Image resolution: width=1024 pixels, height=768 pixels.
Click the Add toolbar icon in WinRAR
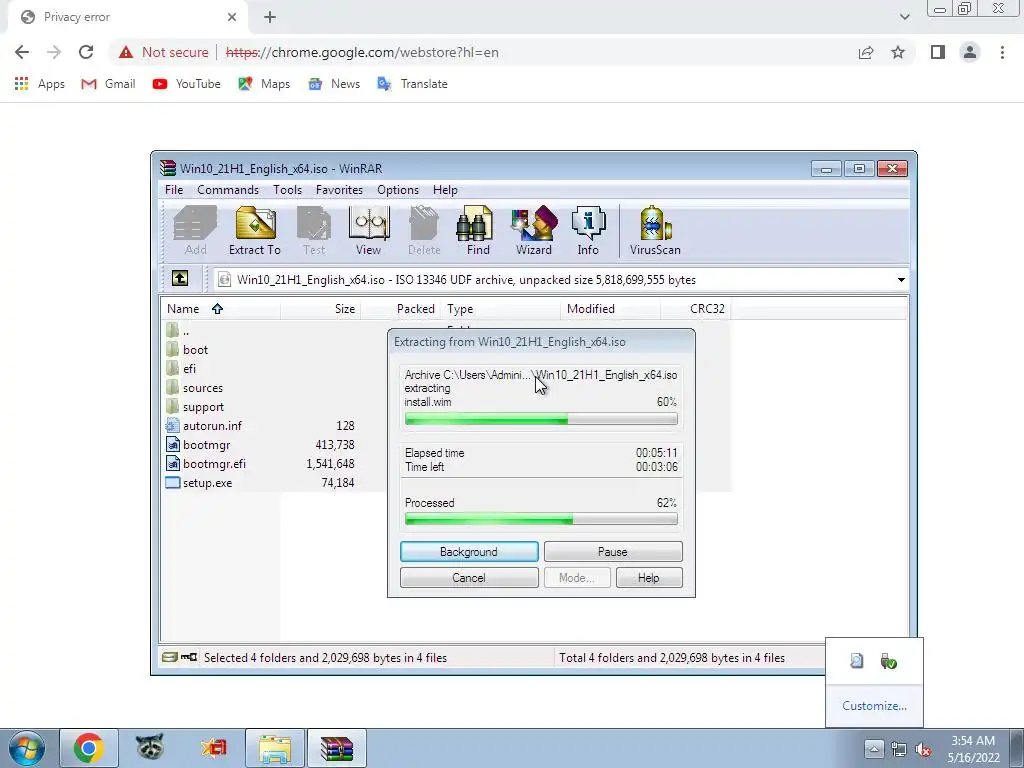pos(195,230)
